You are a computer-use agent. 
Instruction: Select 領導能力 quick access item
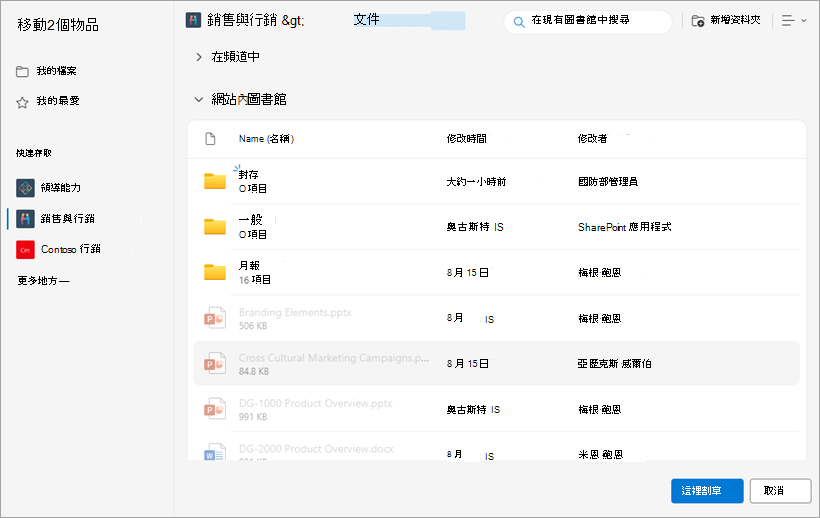[x=61, y=188]
